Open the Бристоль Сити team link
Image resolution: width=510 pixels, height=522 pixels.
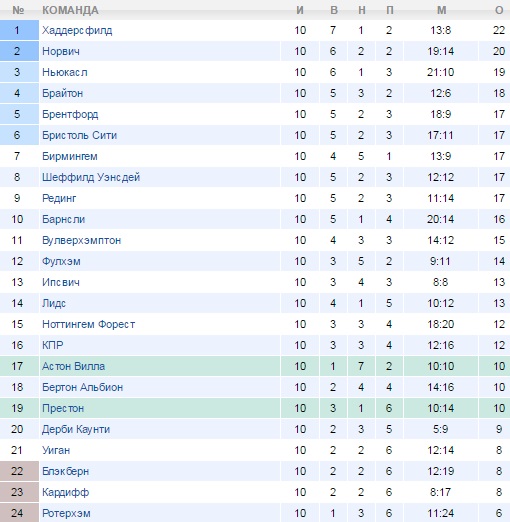[x=79, y=135]
